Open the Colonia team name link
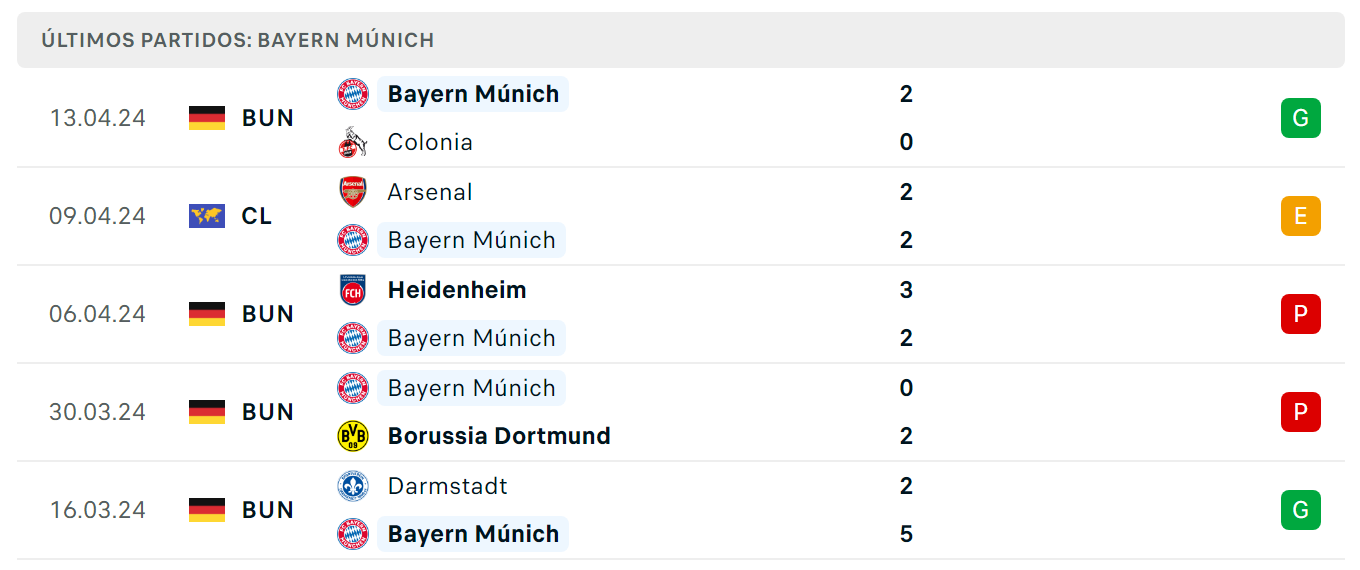This screenshot has width=1360, height=570. tap(430, 142)
